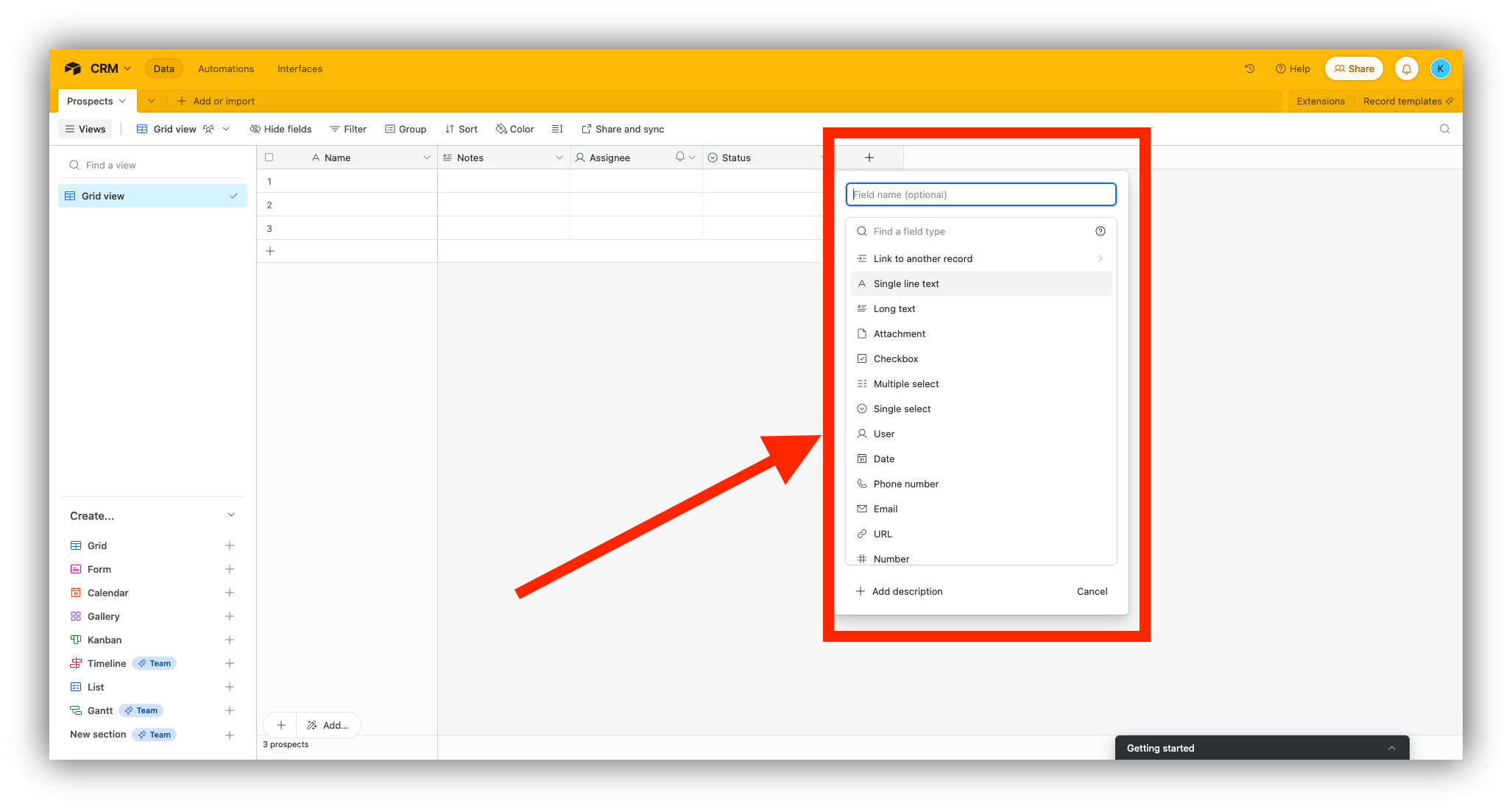Add a Kanban view with plus
This screenshot has width=1512, height=809.
(230, 640)
